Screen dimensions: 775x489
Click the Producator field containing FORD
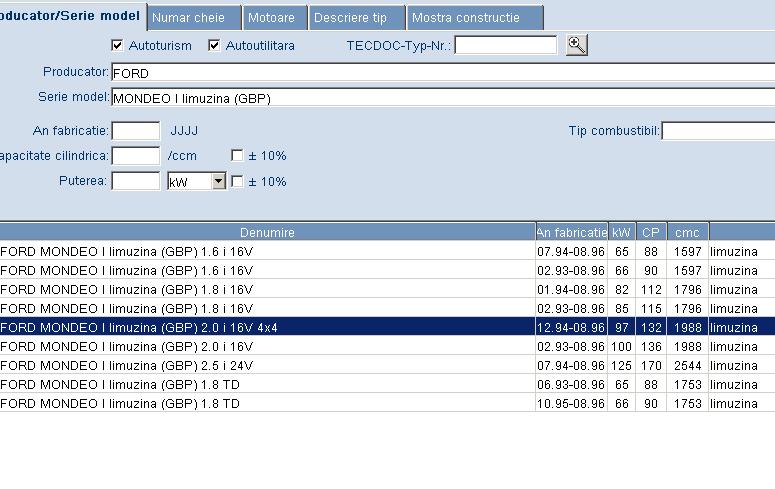point(440,73)
